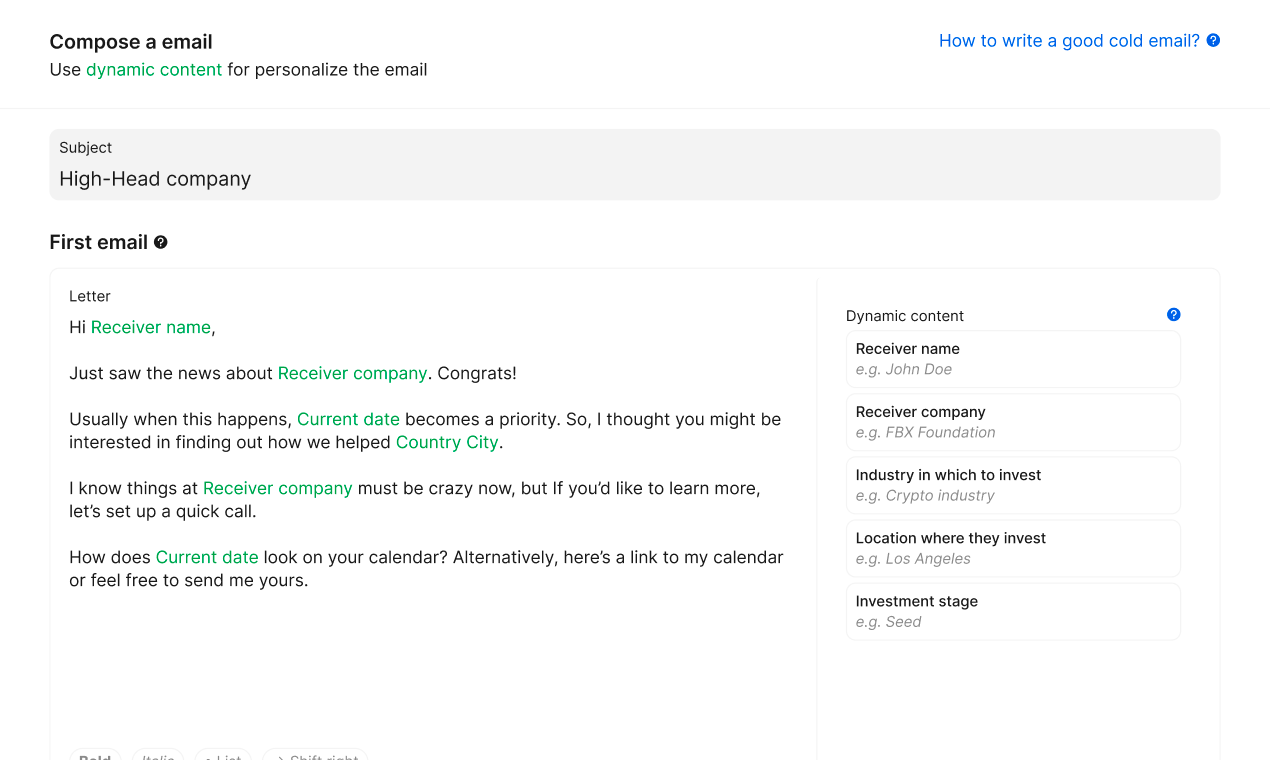
Task: Click Industry in which to invest field
Action: tap(1013, 485)
